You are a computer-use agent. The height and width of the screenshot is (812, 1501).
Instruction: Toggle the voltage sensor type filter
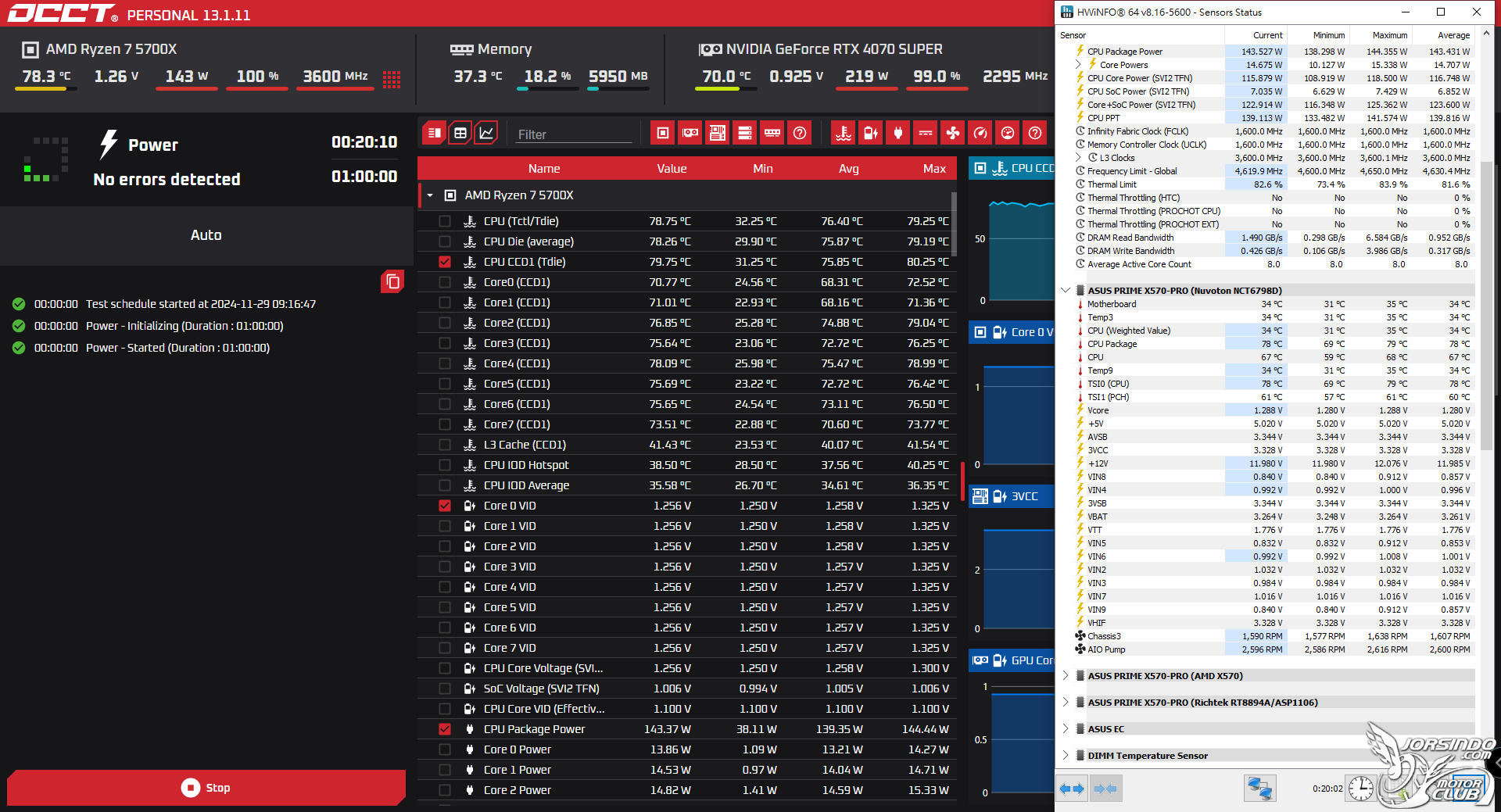871,133
